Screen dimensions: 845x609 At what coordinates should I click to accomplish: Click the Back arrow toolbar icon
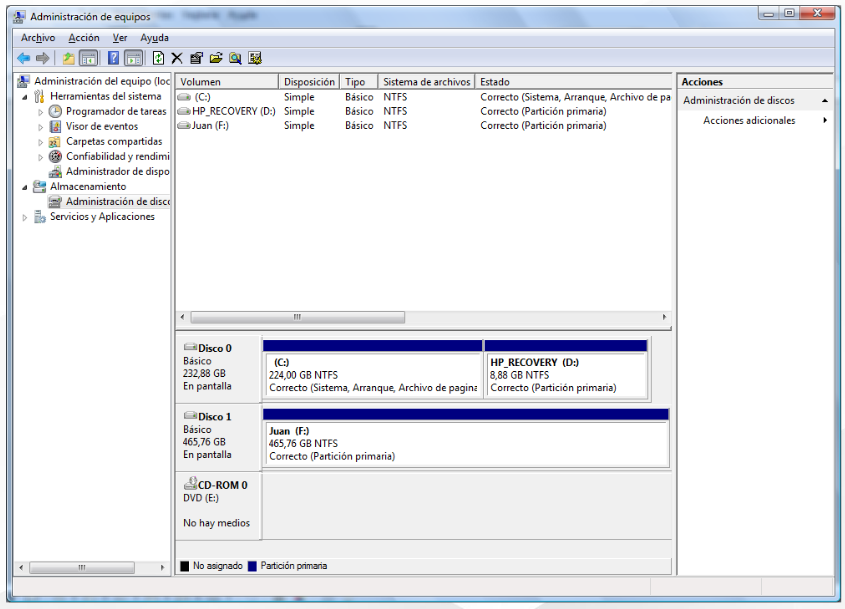click(23, 58)
